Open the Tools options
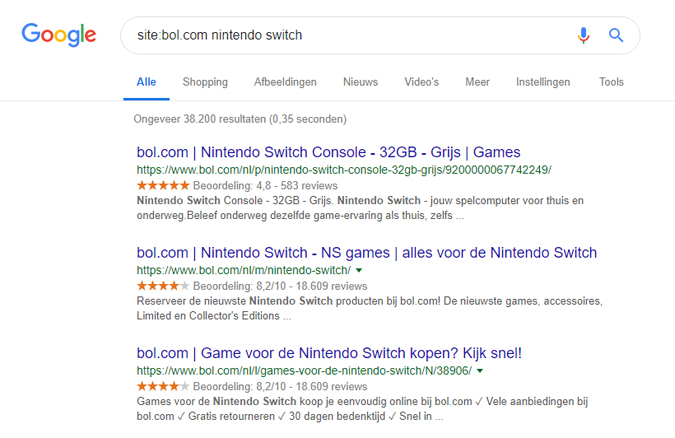The image size is (675, 438). coord(611,82)
